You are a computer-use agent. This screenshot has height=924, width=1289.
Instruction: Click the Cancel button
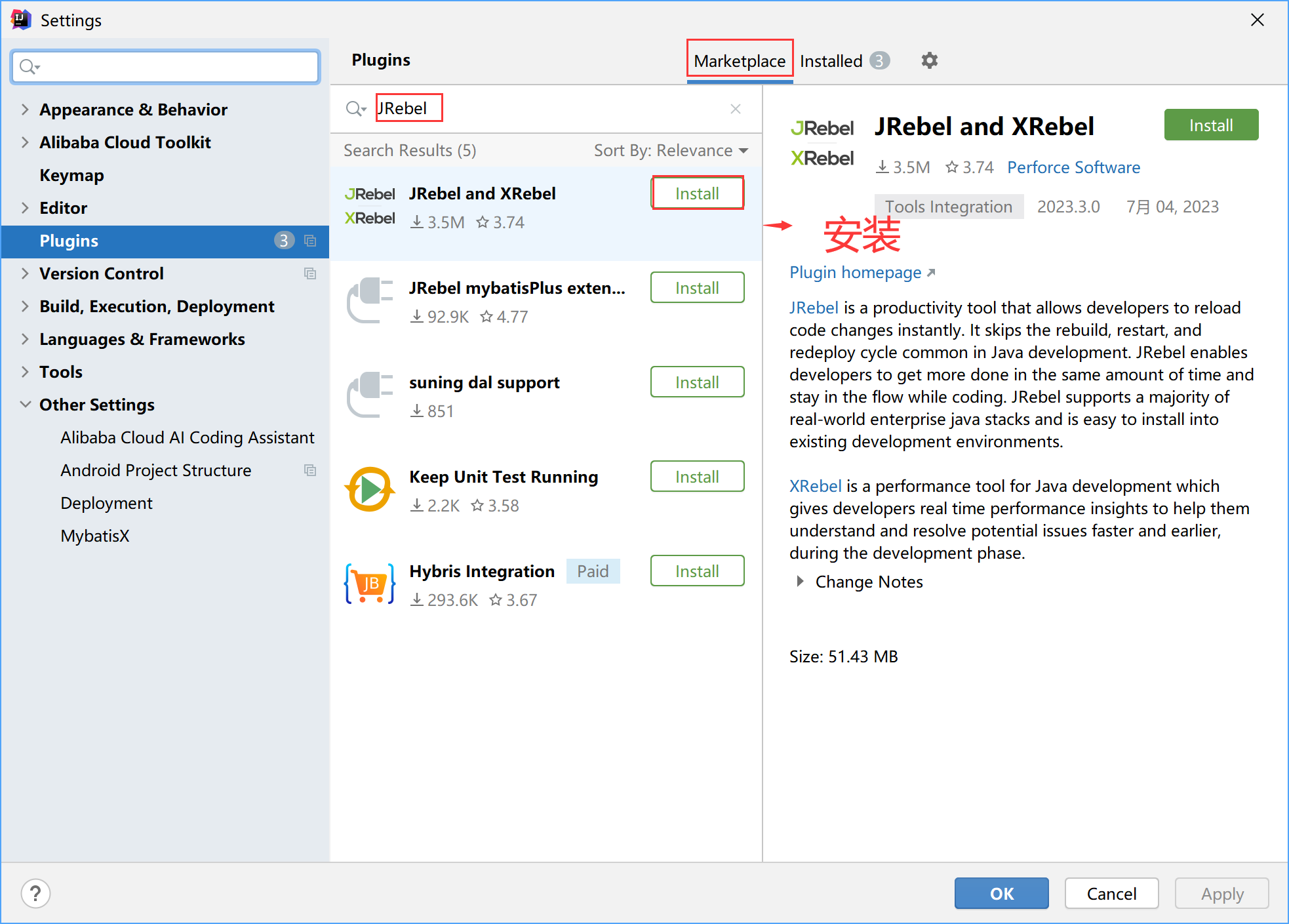point(1111,893)
